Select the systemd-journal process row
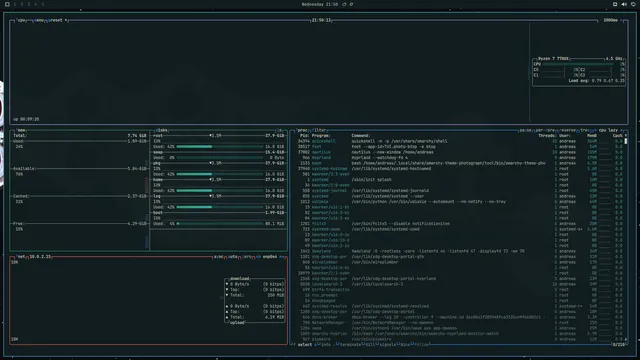This screenshot has width=640, height=360. 460,191
